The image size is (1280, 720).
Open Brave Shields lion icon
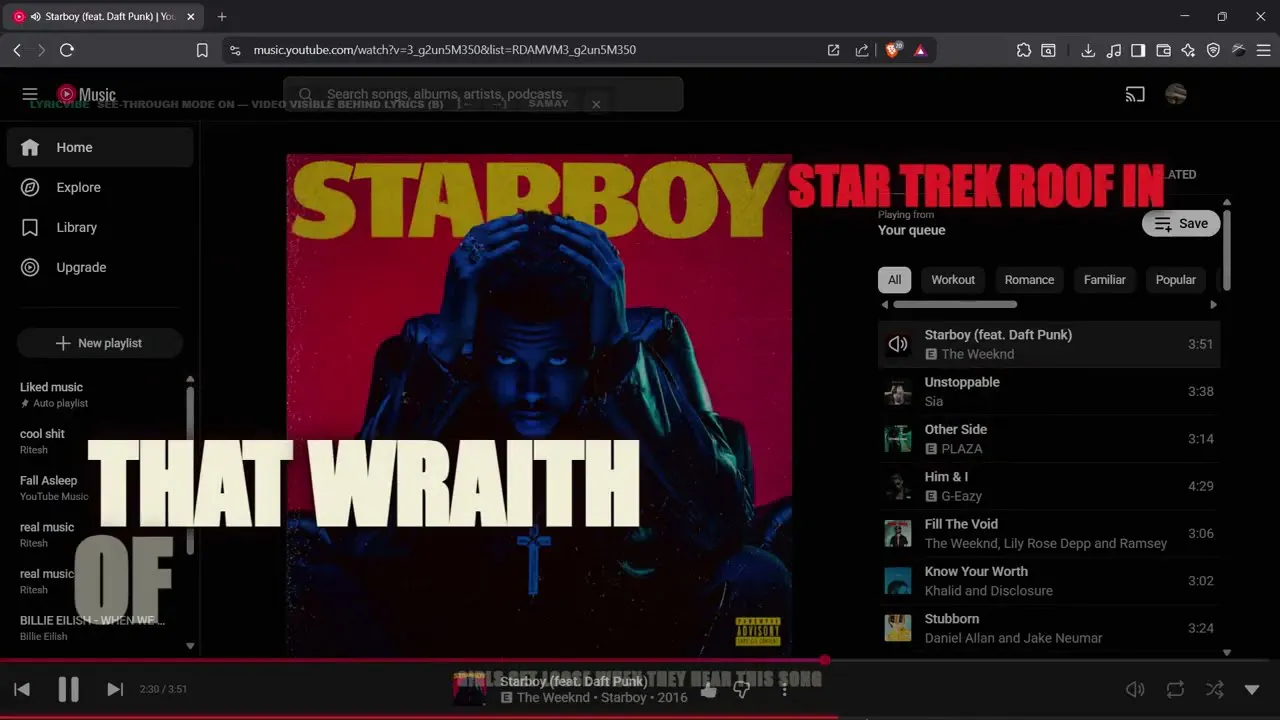[x=892, y=50]
